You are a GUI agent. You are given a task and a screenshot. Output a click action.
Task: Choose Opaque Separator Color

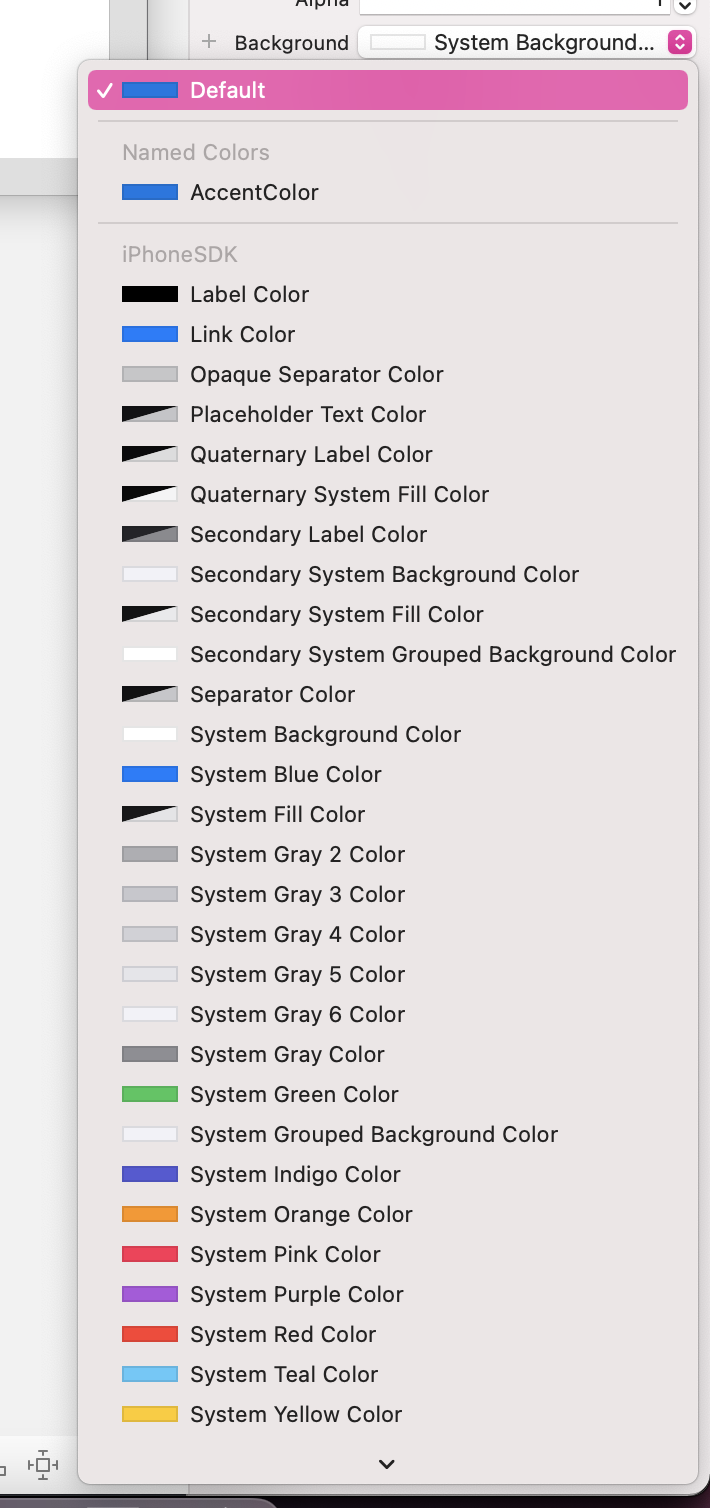coord(388,374)
